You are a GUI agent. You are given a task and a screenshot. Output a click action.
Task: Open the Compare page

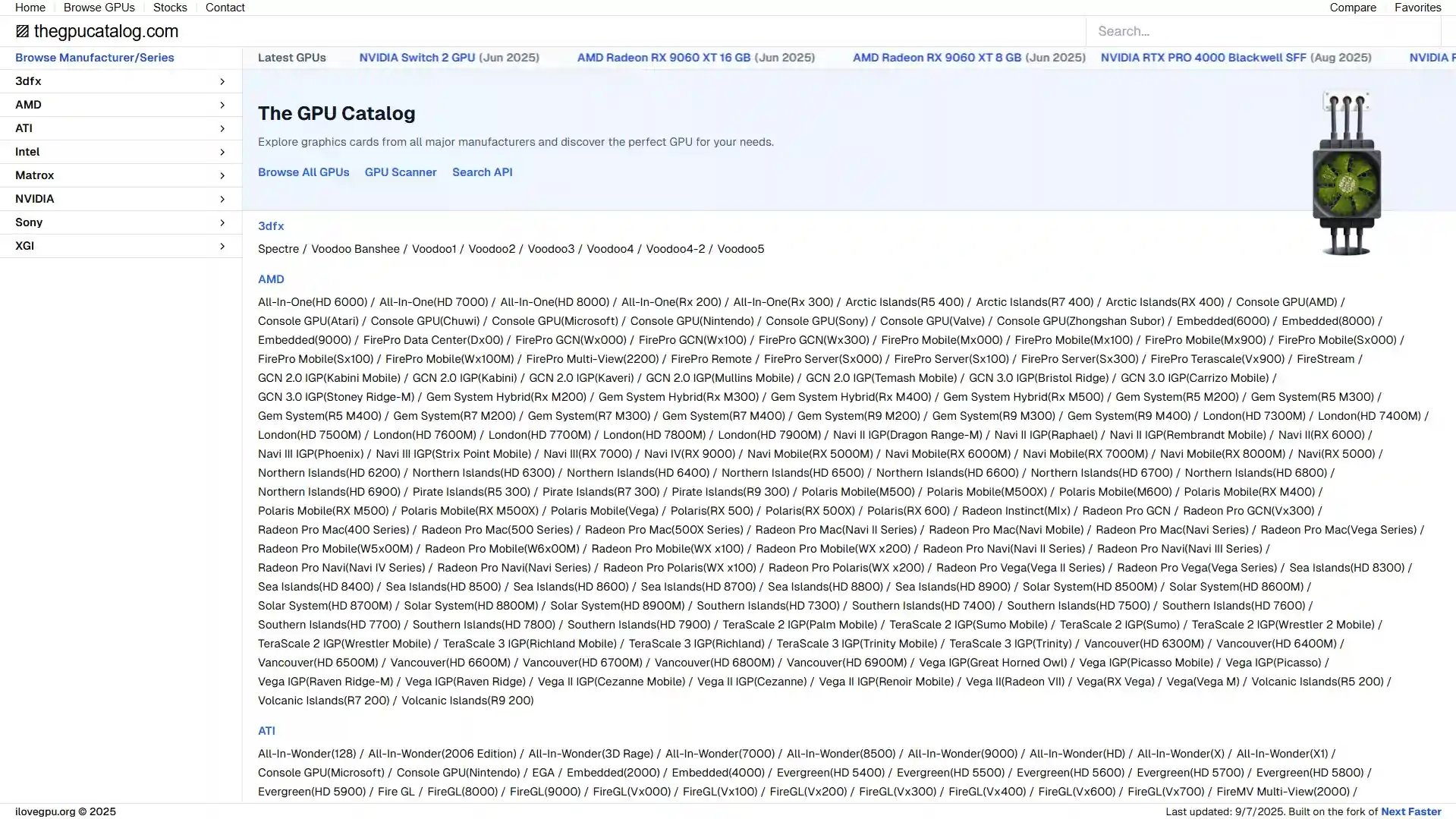[1352, 8]
